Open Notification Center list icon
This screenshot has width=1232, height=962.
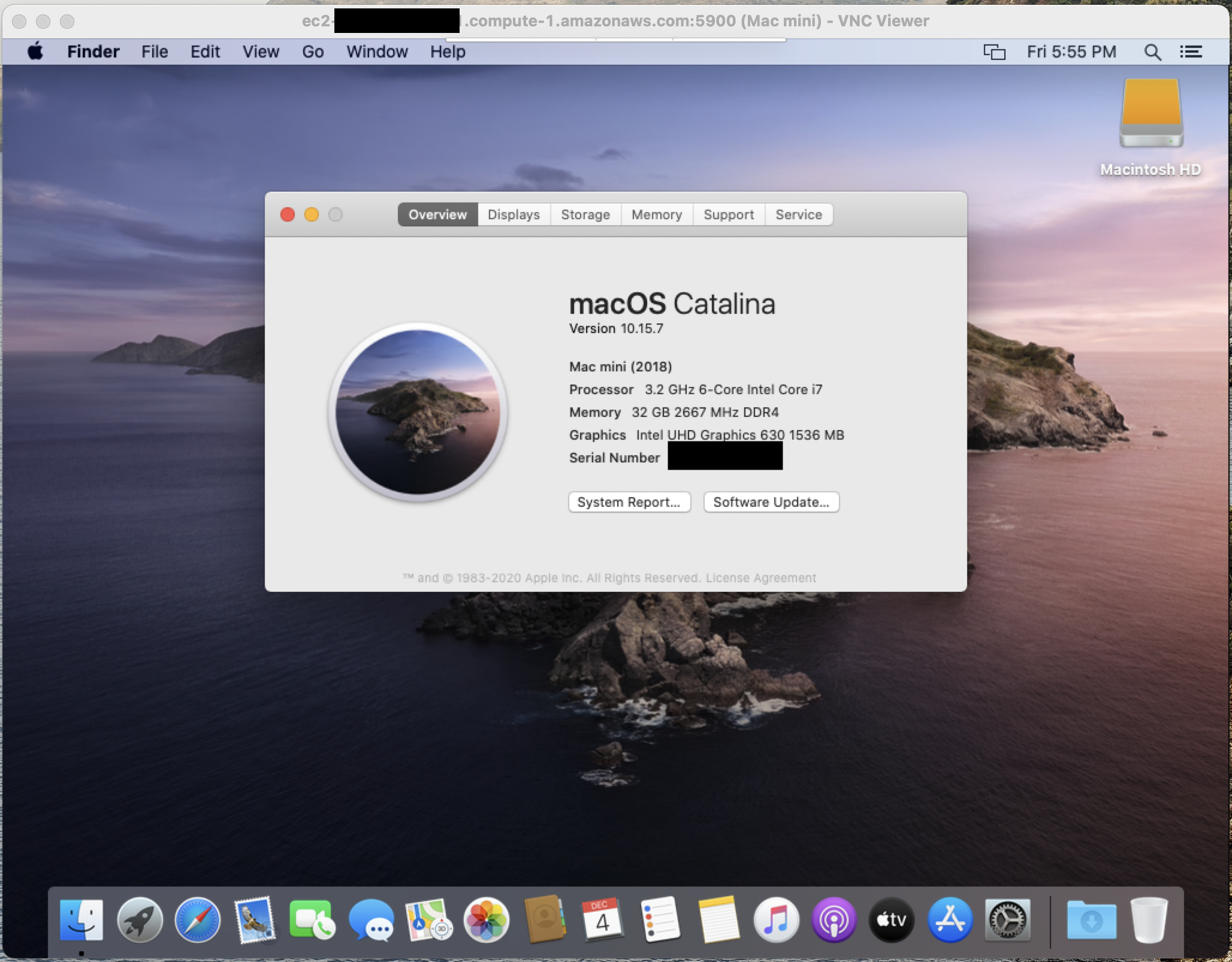point(1191,52)
